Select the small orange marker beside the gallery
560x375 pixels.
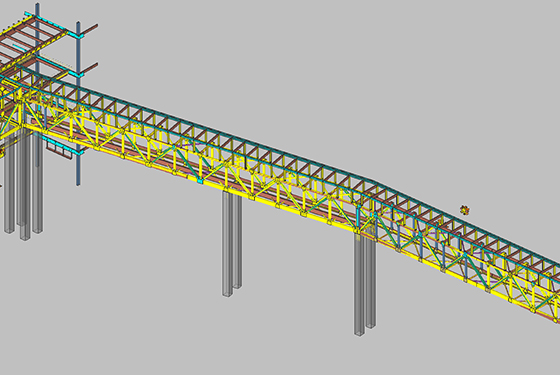pos(464,210)
